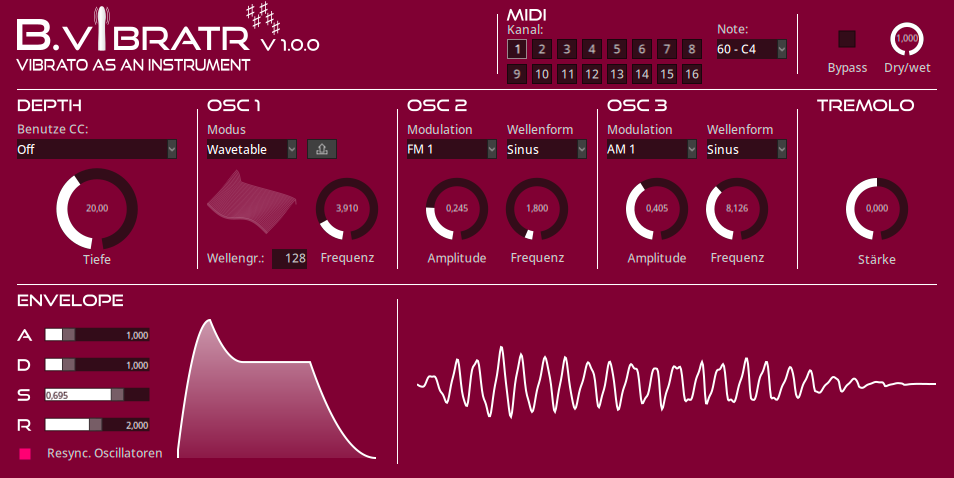Click the OSC 1 Frequenz dial
The image size is (954, 478).
click(x=347, y=209)
